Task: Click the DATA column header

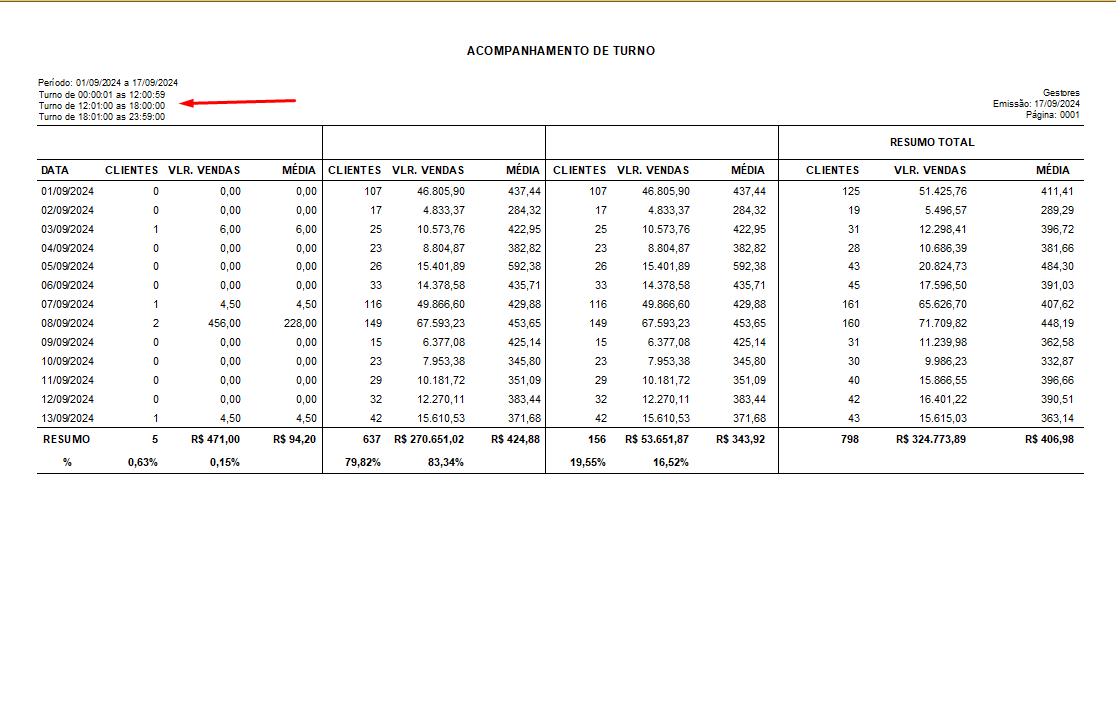Action: (55, 170)
